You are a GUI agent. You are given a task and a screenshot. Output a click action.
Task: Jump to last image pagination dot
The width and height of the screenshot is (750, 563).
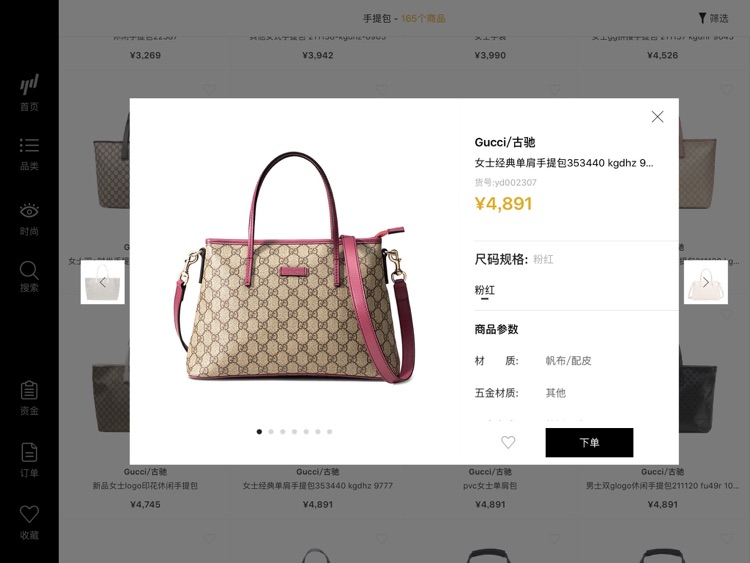pyautogui.click(x=330, y=431)
